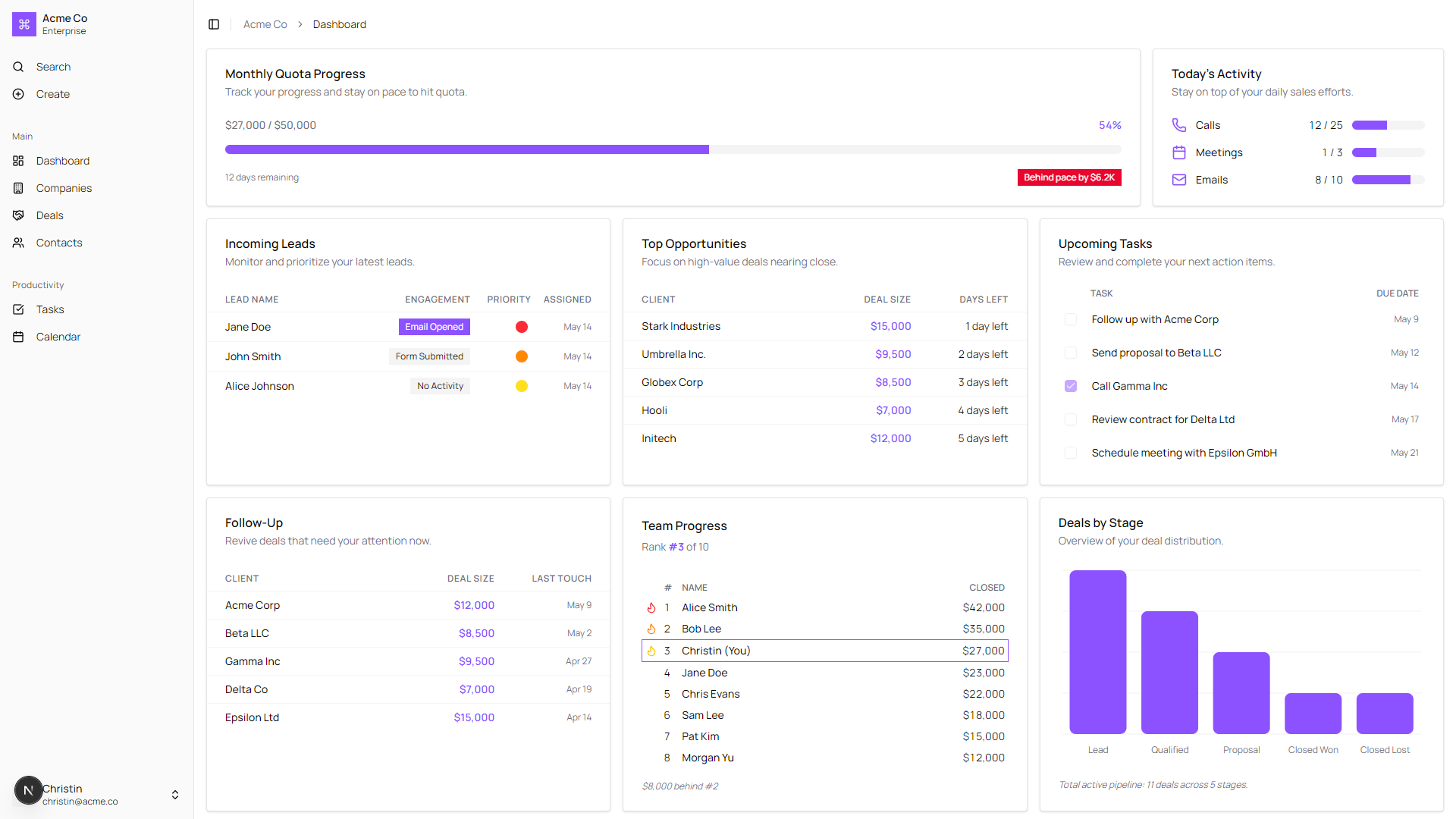The width and height of the screenshot is (1456, 819).
Task: Uncheck the Call Gamma Inc task
Action: click(1071, 386)
